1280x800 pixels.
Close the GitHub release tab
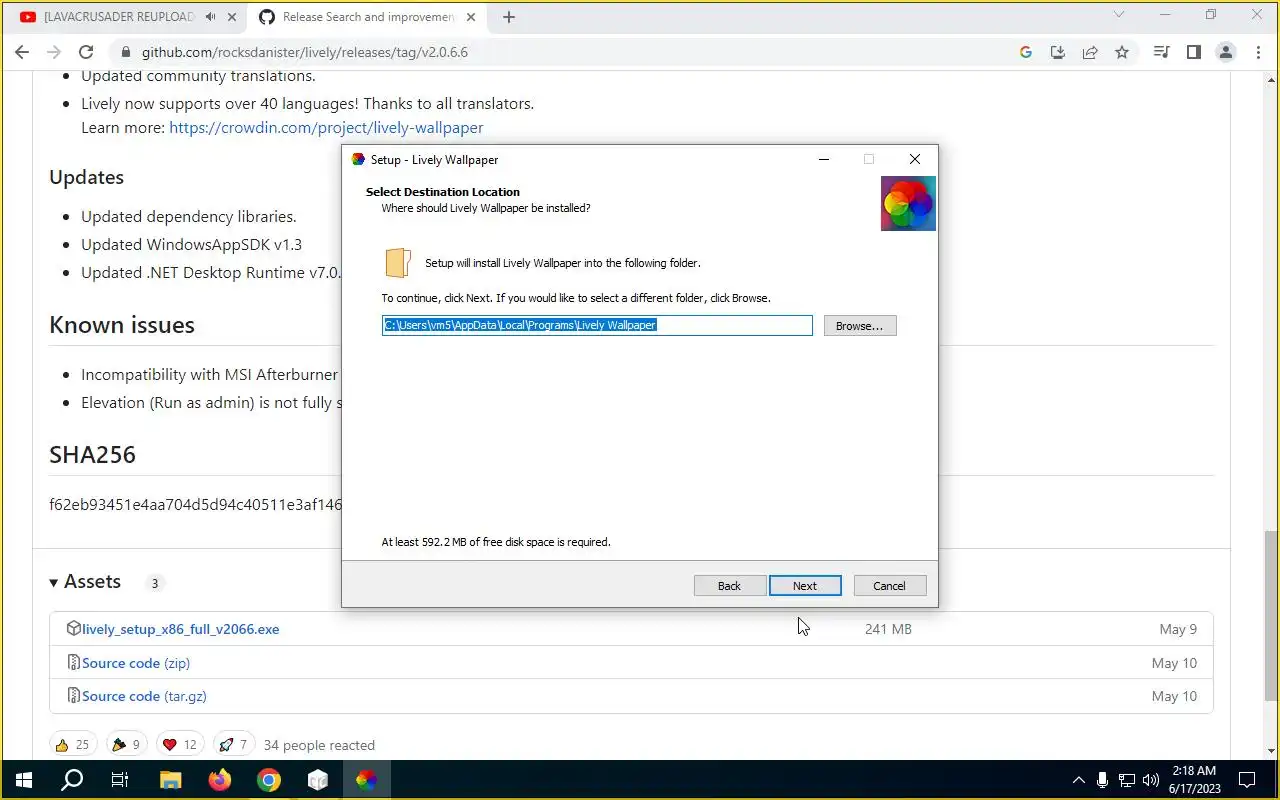point(472,17)
